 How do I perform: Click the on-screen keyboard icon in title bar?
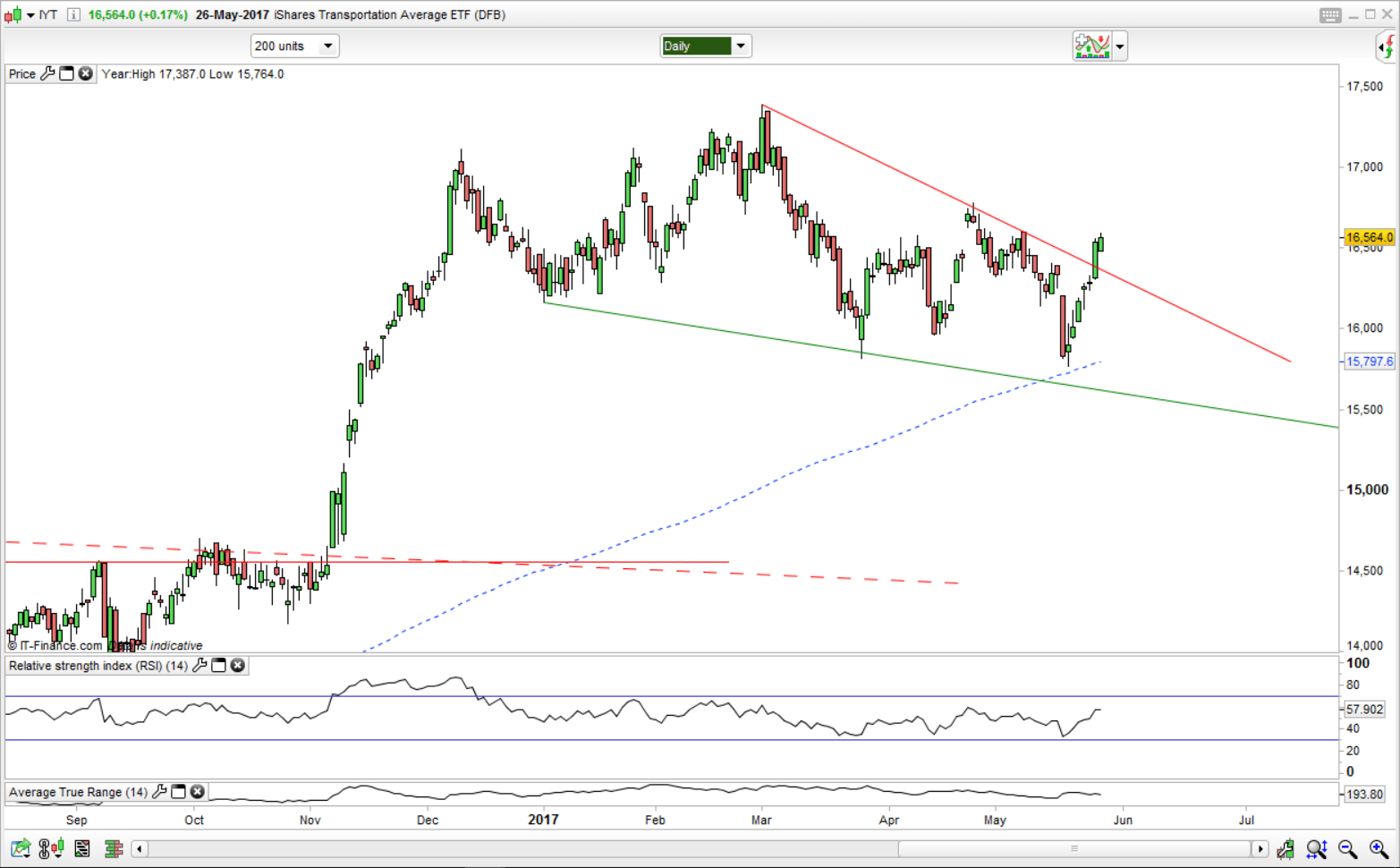coord(1329,14)
